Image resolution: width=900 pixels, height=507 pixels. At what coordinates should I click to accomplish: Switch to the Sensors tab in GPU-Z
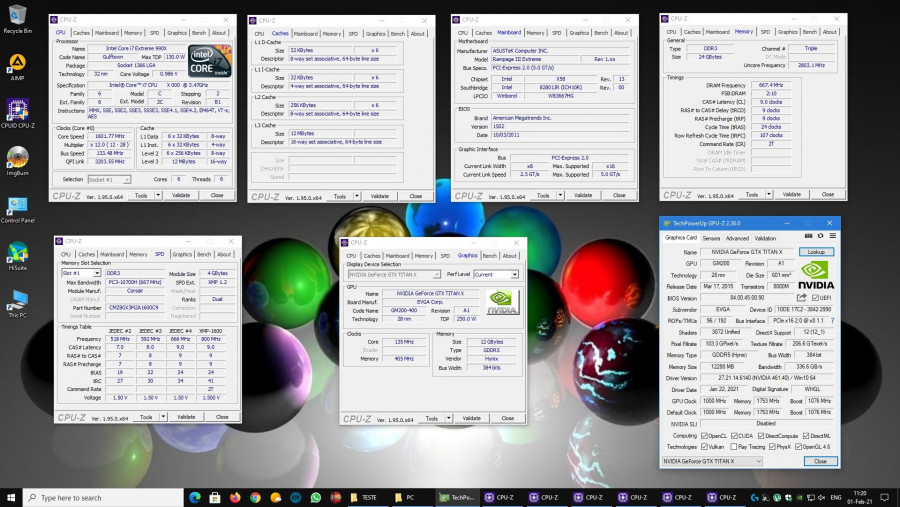click(x=711, y=238)
